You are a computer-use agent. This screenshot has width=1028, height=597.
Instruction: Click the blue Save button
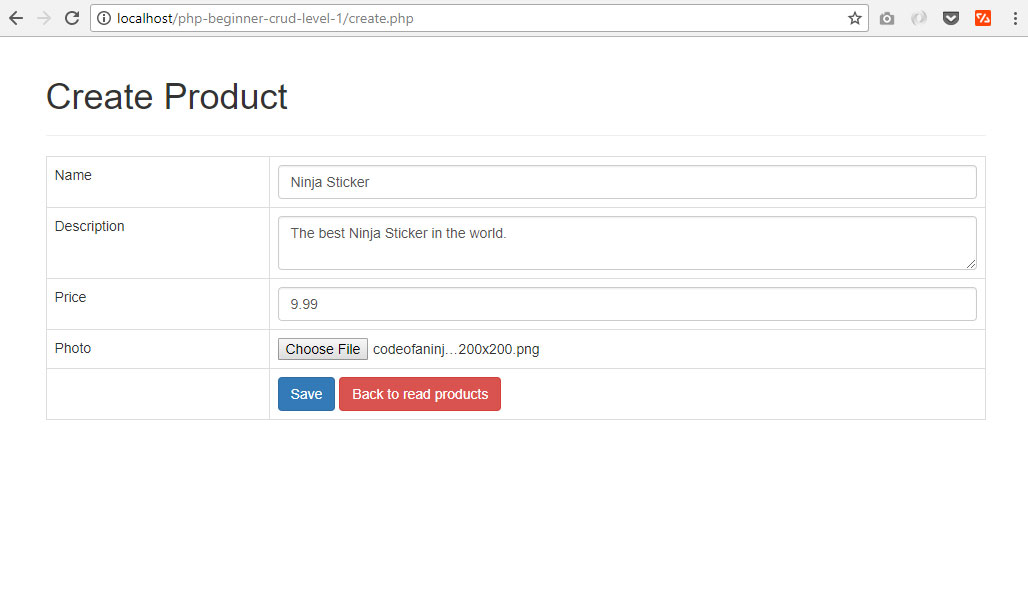(306, 393)
